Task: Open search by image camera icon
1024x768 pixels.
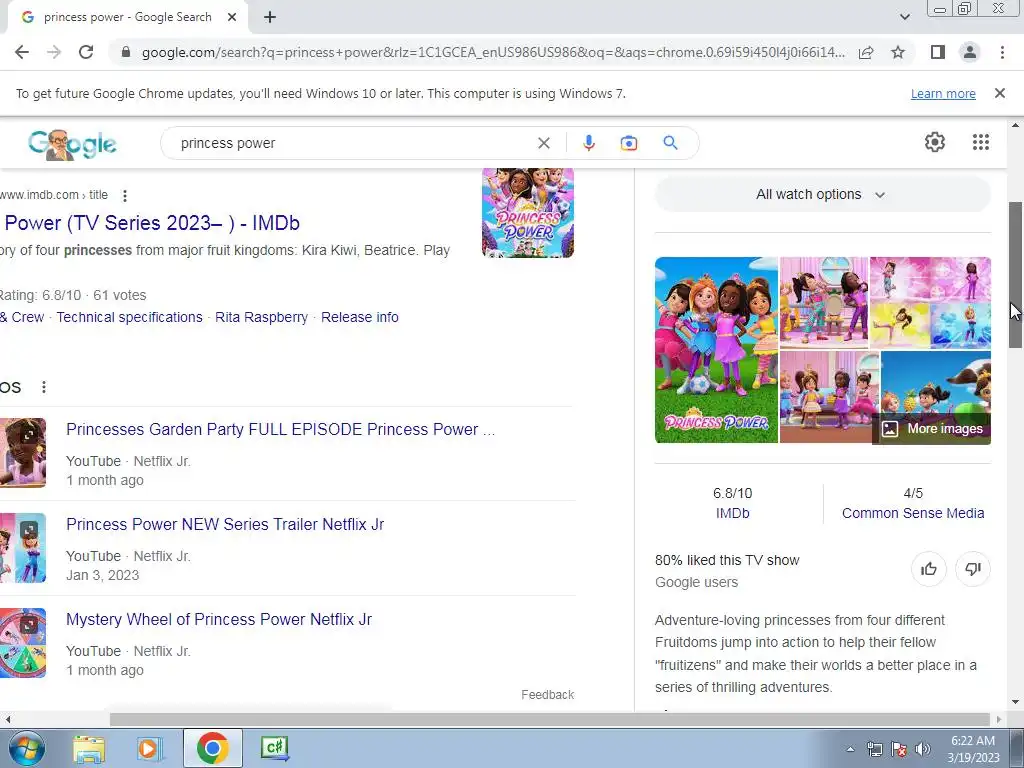Action: click(628, 143)
